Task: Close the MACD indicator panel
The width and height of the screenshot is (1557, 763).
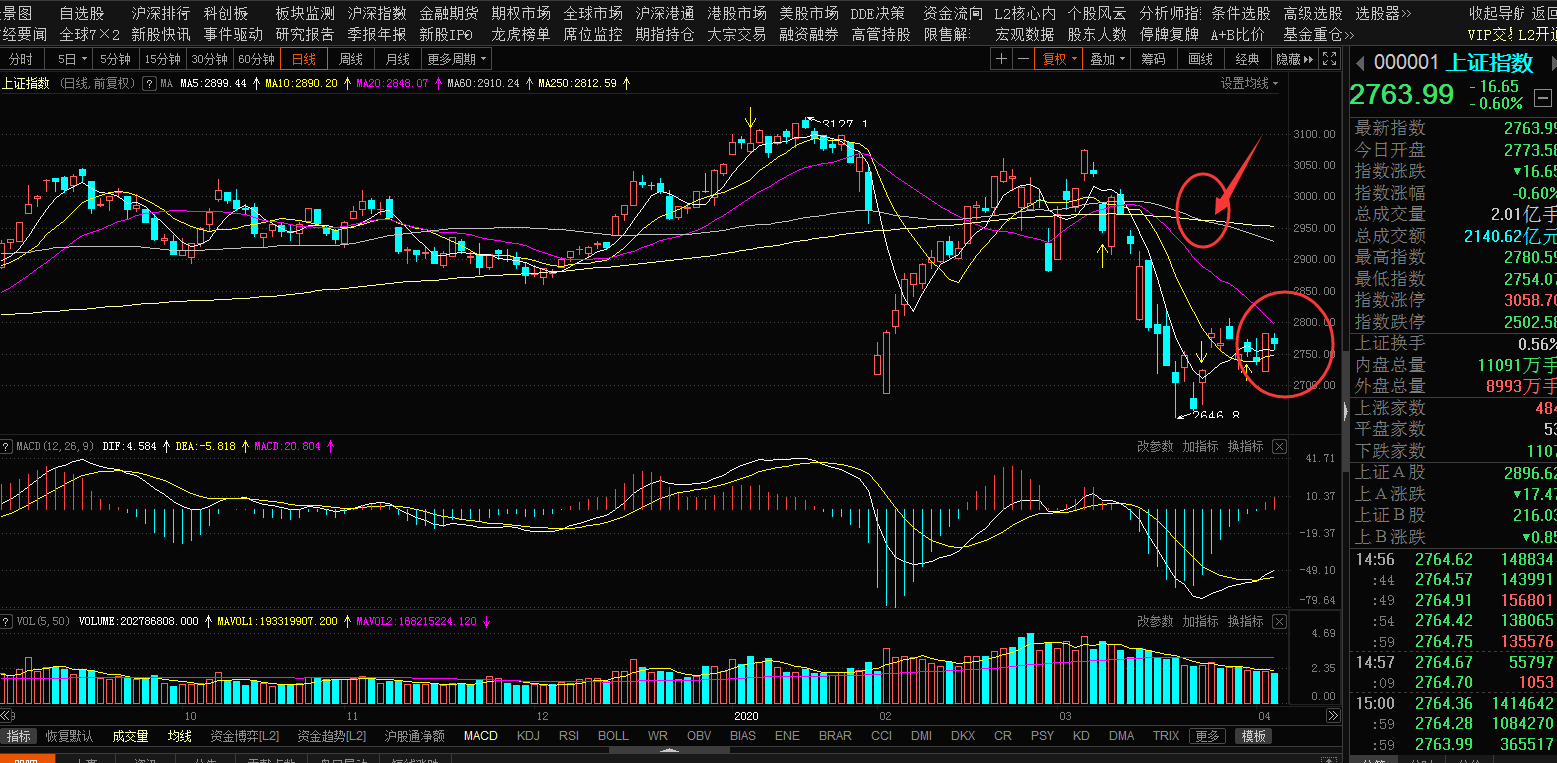Action: [1279, 446]
